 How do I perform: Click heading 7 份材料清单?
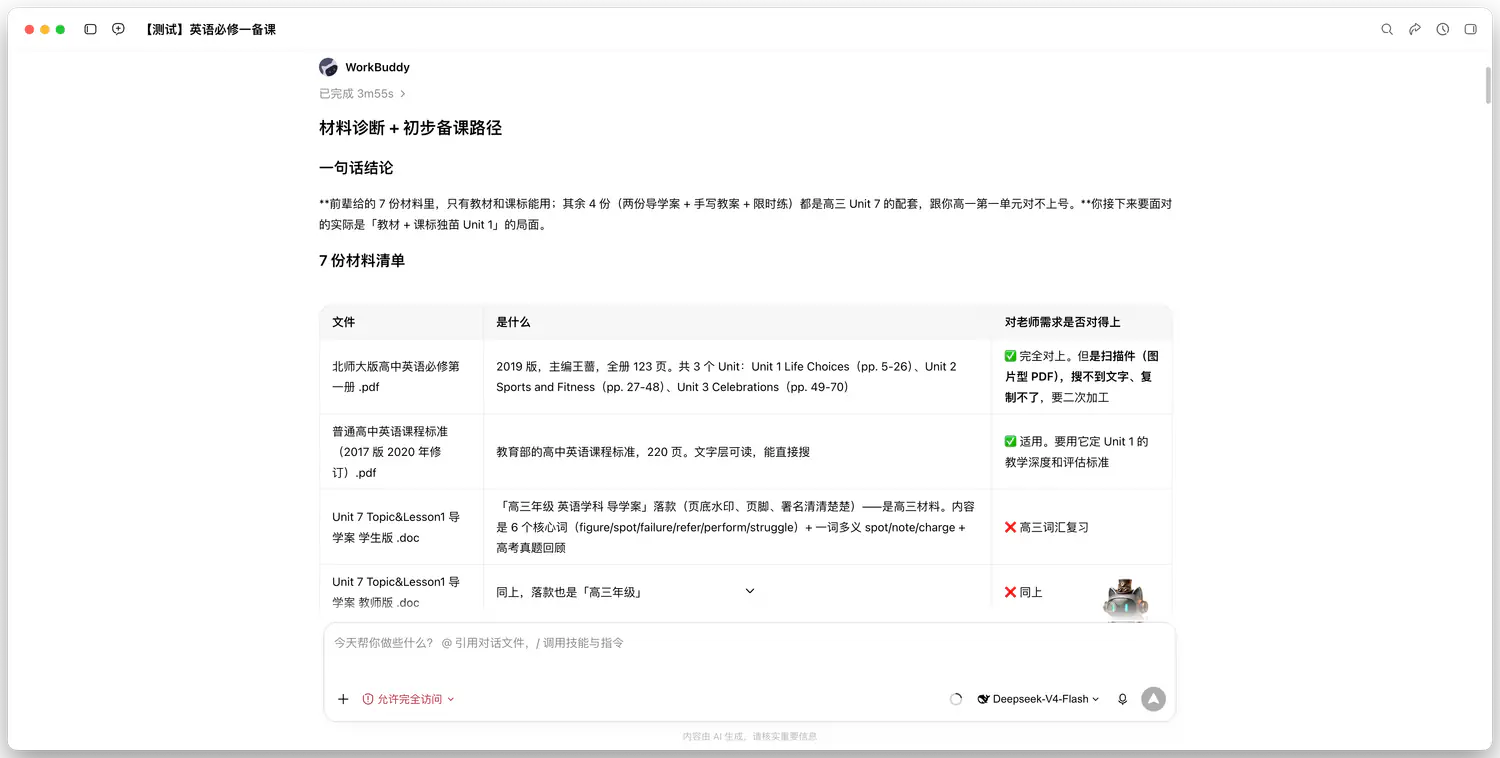(x=362, y=261)
